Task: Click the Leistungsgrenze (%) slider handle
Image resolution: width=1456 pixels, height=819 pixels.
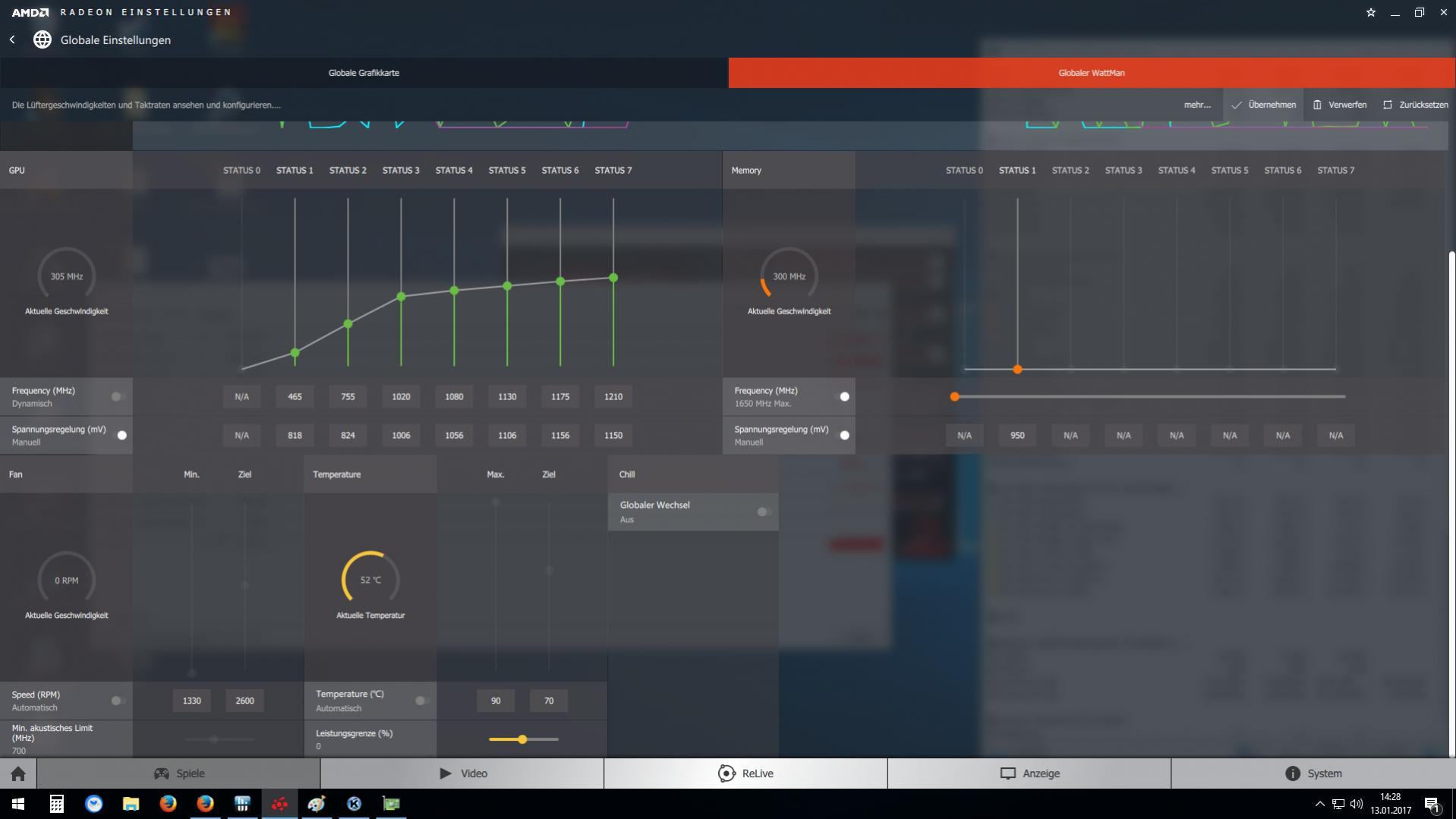Action: tap(522, 739)
